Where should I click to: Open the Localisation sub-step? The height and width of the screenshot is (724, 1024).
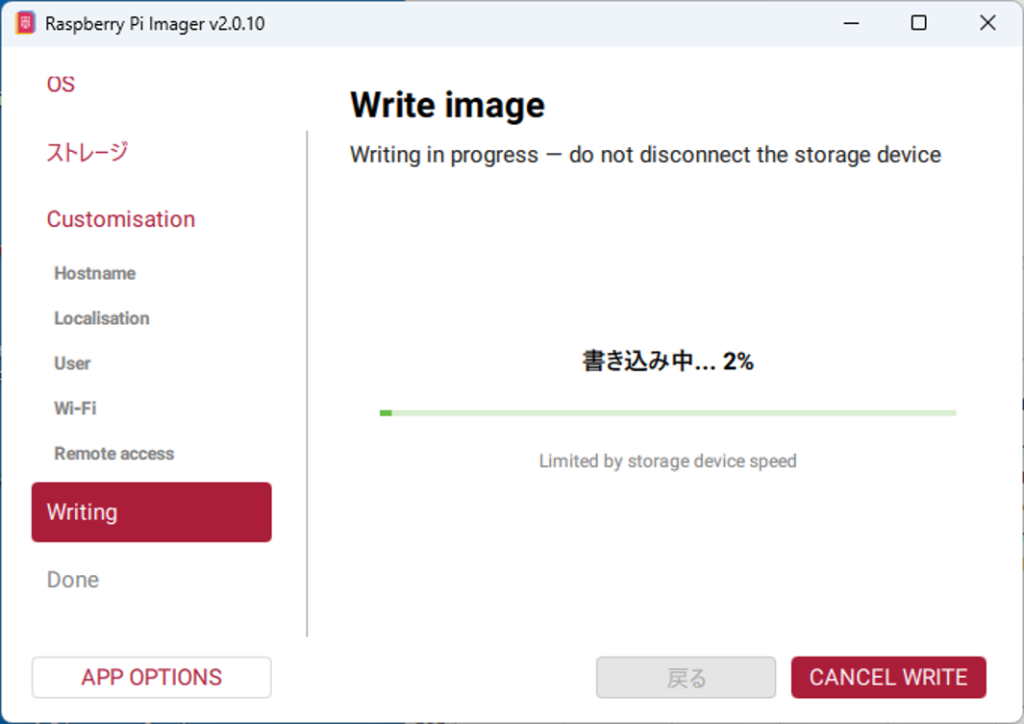point(102,318)
